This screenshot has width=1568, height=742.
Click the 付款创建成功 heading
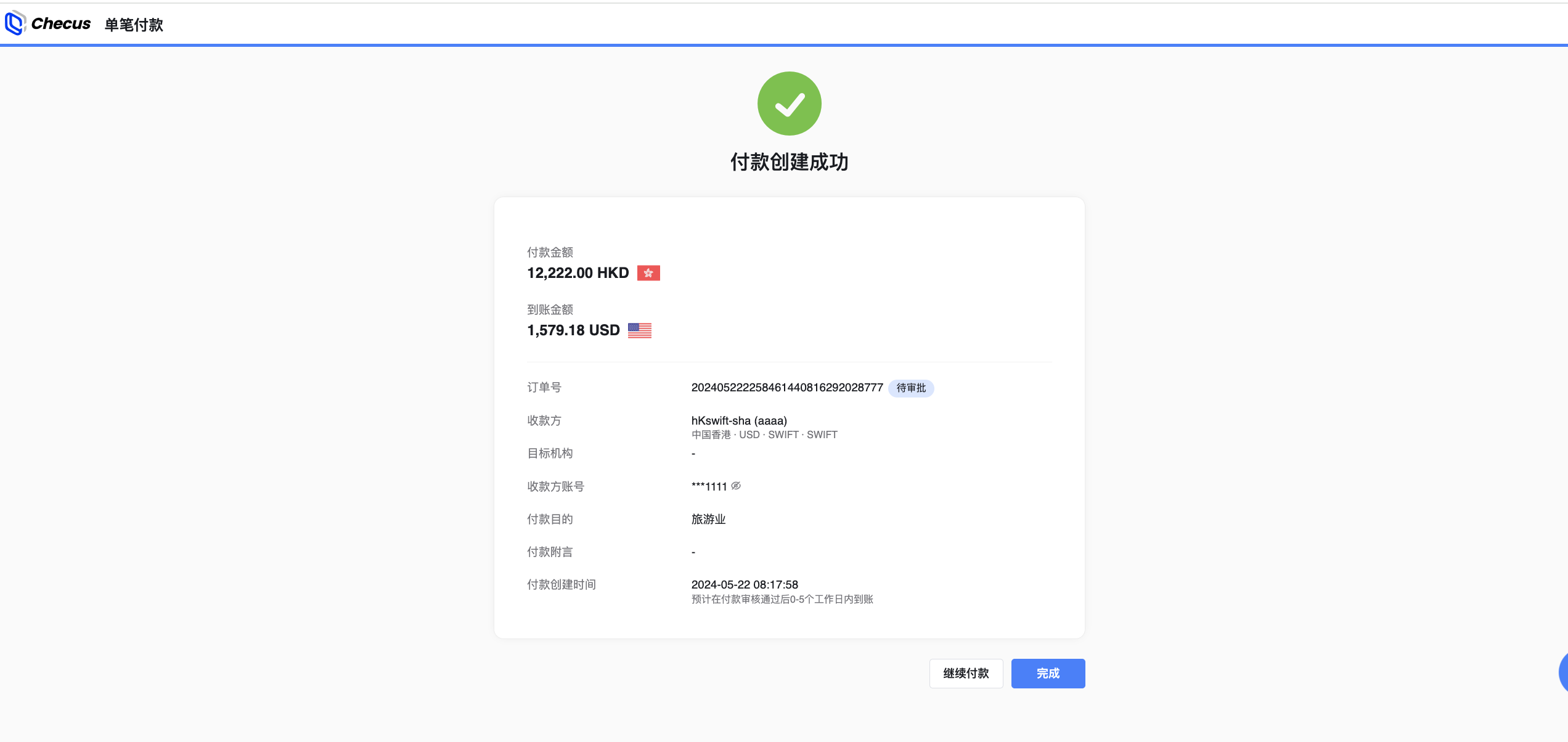pos(789,162)
